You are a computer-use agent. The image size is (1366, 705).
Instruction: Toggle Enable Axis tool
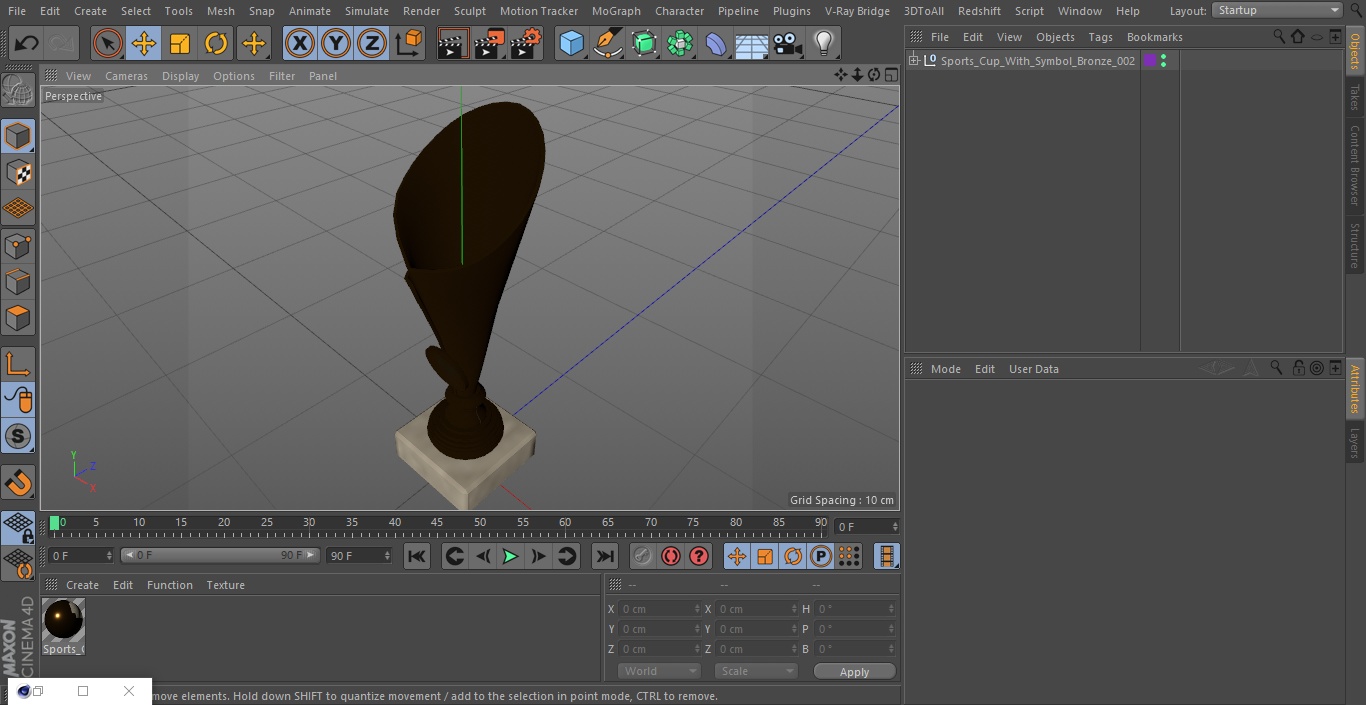tap(18, 364)
